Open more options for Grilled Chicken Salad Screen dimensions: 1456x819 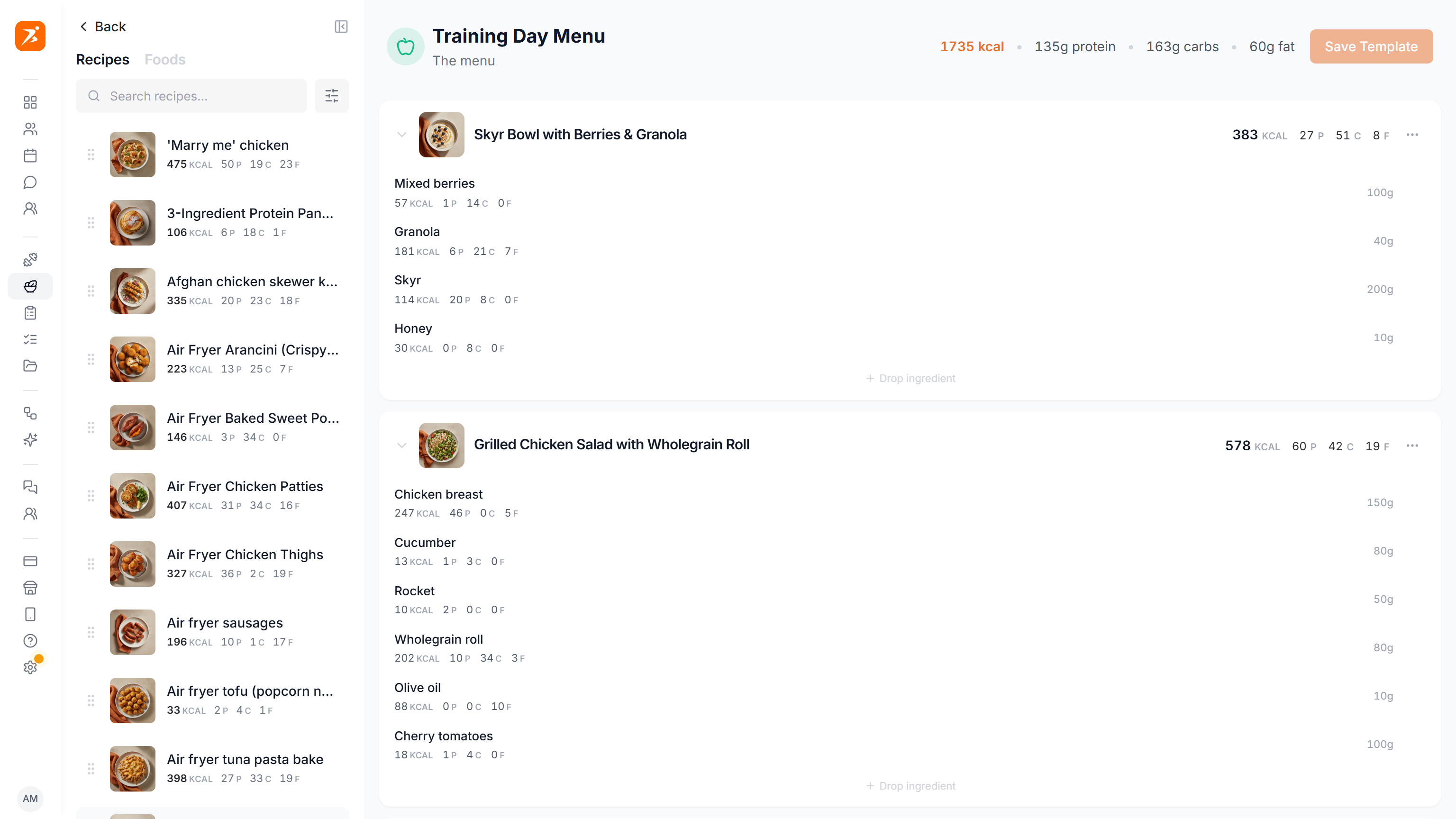pos(1412,446)
